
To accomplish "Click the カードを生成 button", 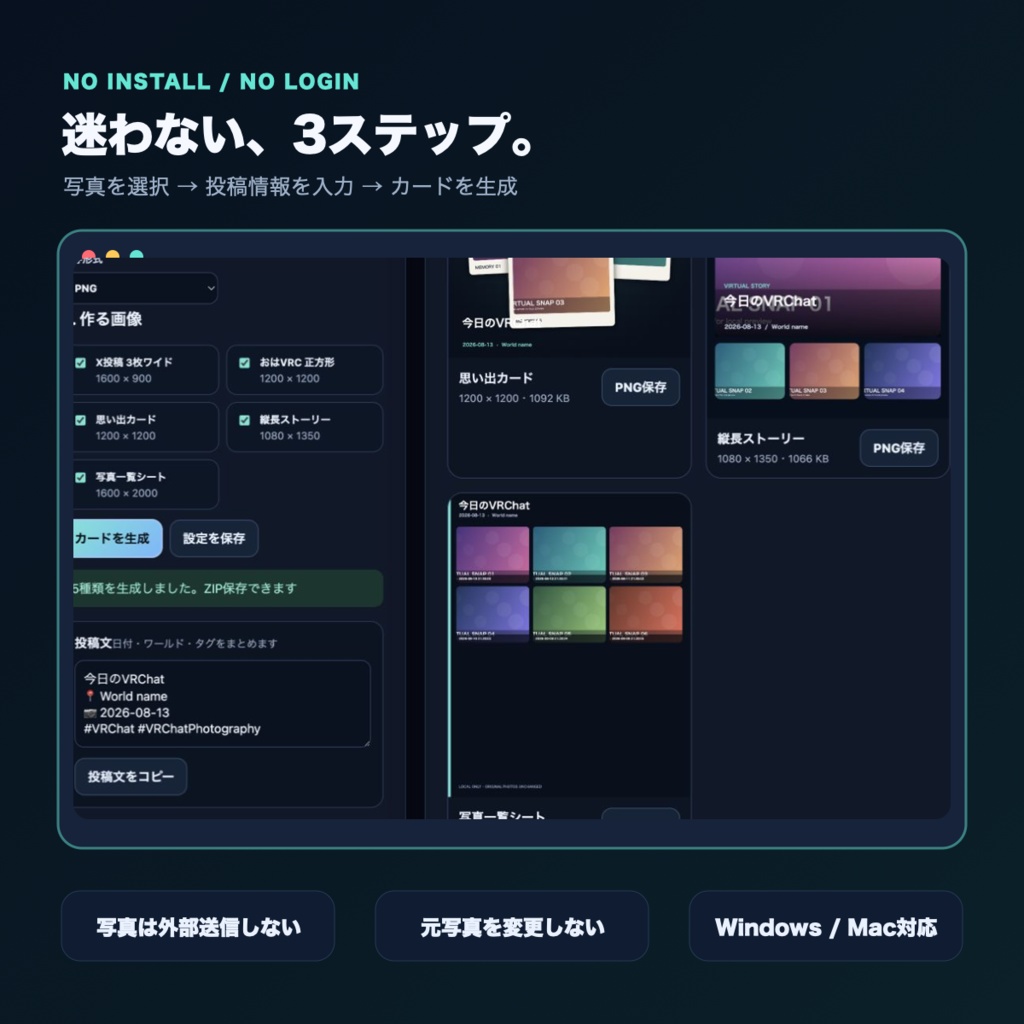I will (118, 538).
